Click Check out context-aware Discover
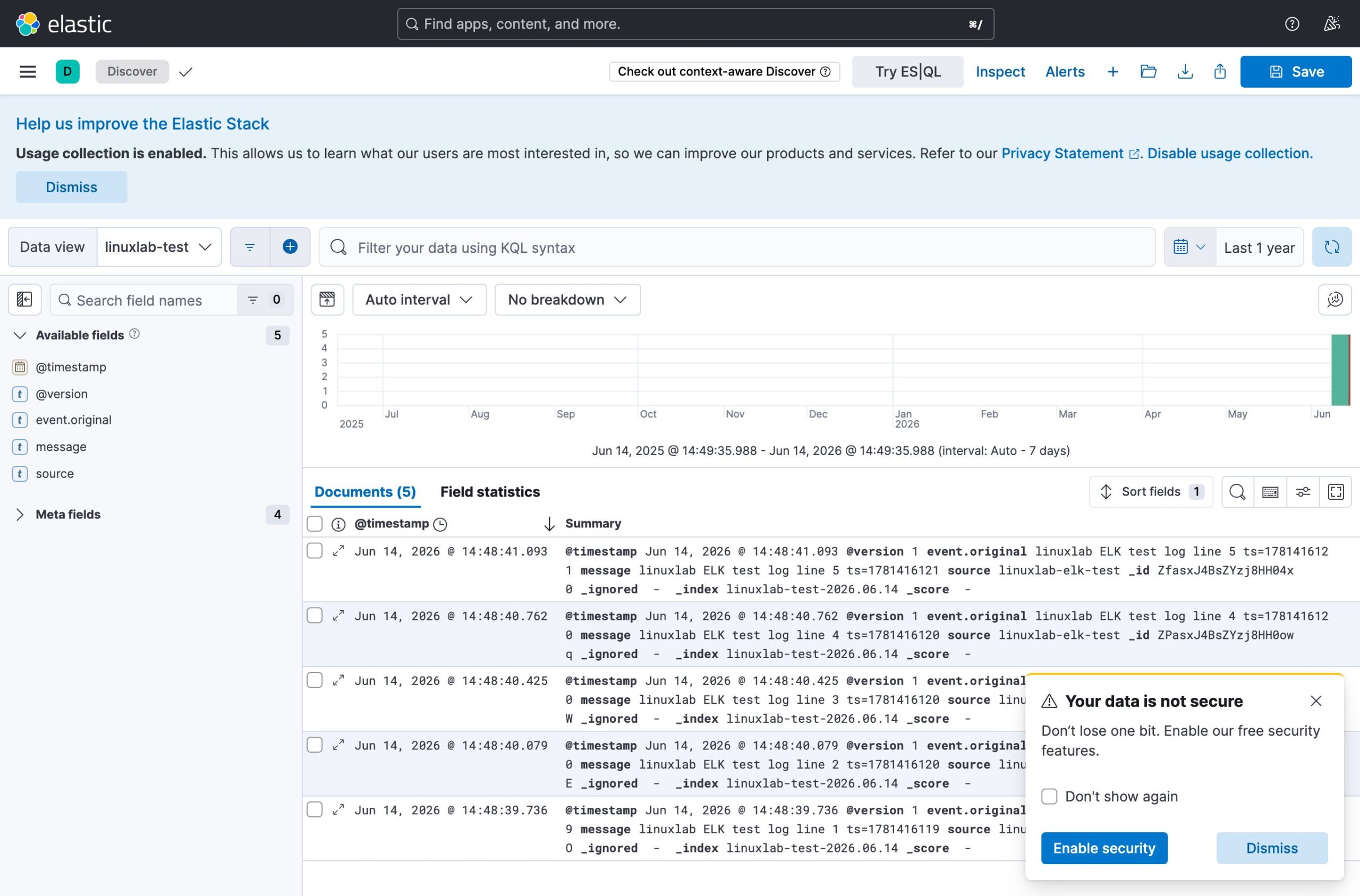 coord(724,71)
